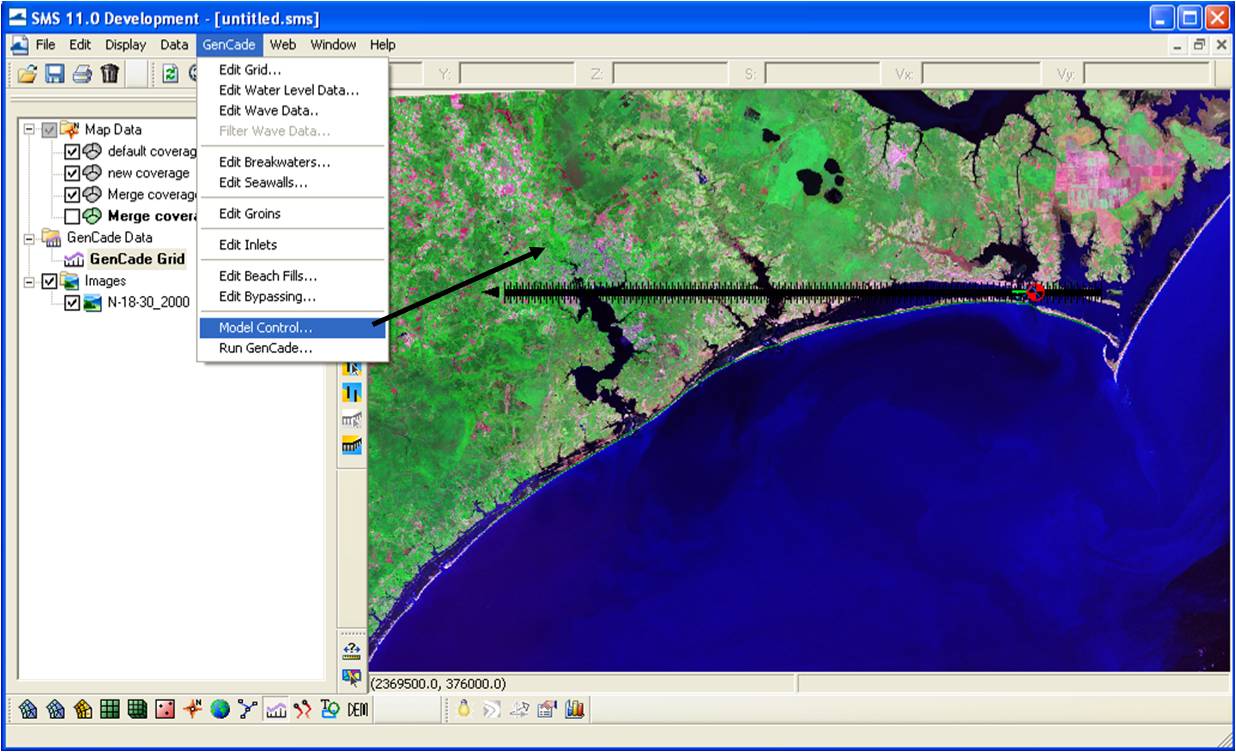Click the trash can Delete icon
Image resolution: width=1236 pixels, height=752 pixels.
[x=110, y=73]
